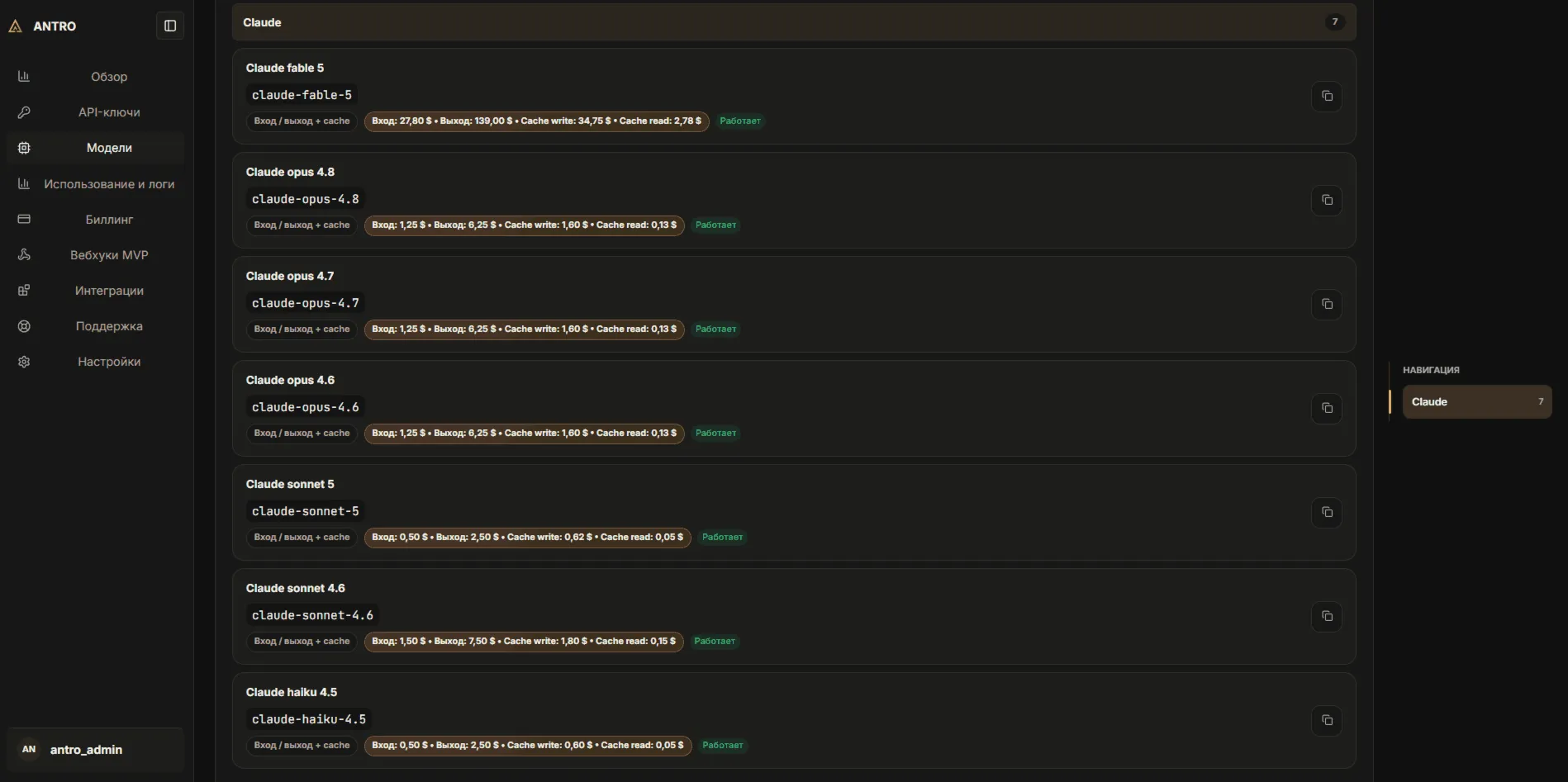Copy the claude-opus-4.7 model ID
Image resolution: width=1568 pixels, height=782 pixels.
pos(1327,304)
